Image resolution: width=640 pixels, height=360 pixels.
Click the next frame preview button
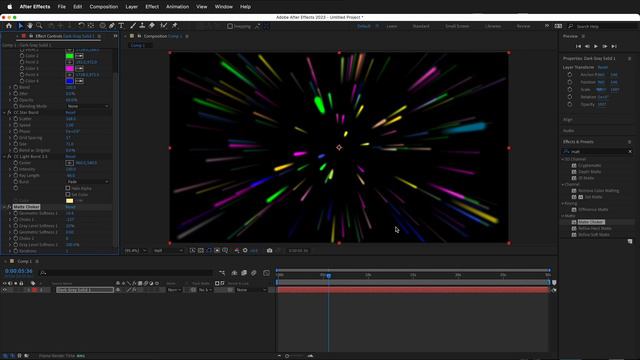605,47
